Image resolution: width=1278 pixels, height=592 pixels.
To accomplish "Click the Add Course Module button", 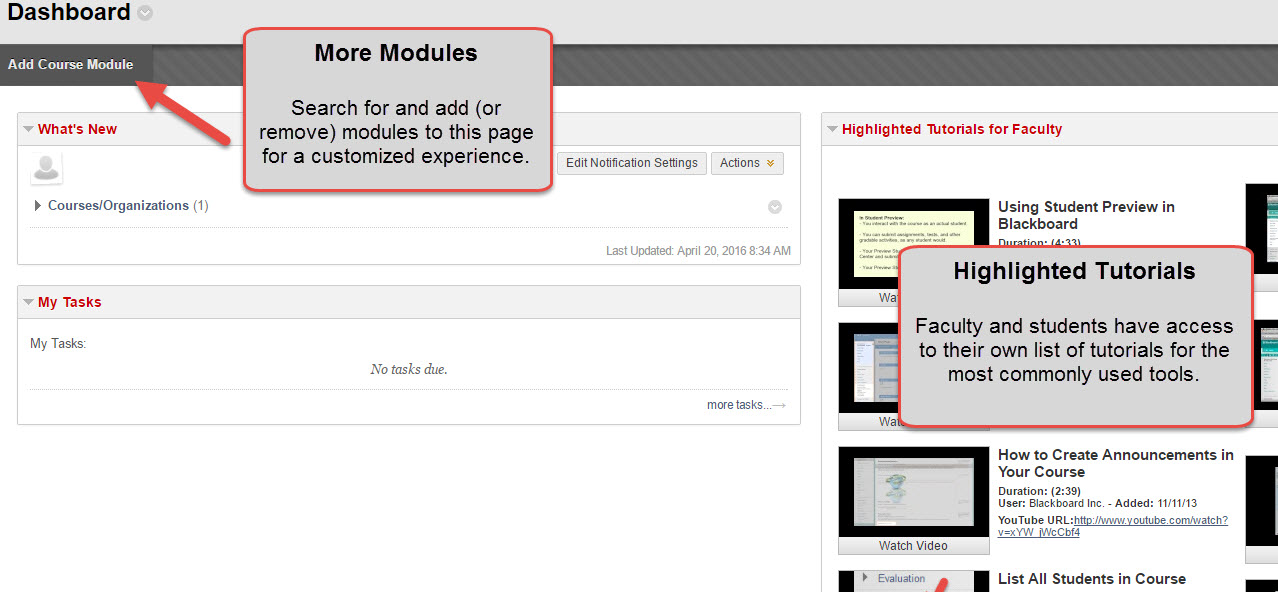I will click(71, 64).
